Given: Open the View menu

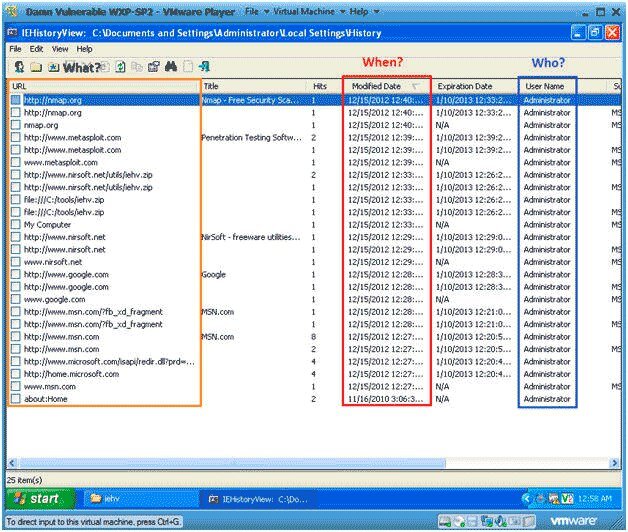Looking at the screenshot, I should (x=60, y=49).
